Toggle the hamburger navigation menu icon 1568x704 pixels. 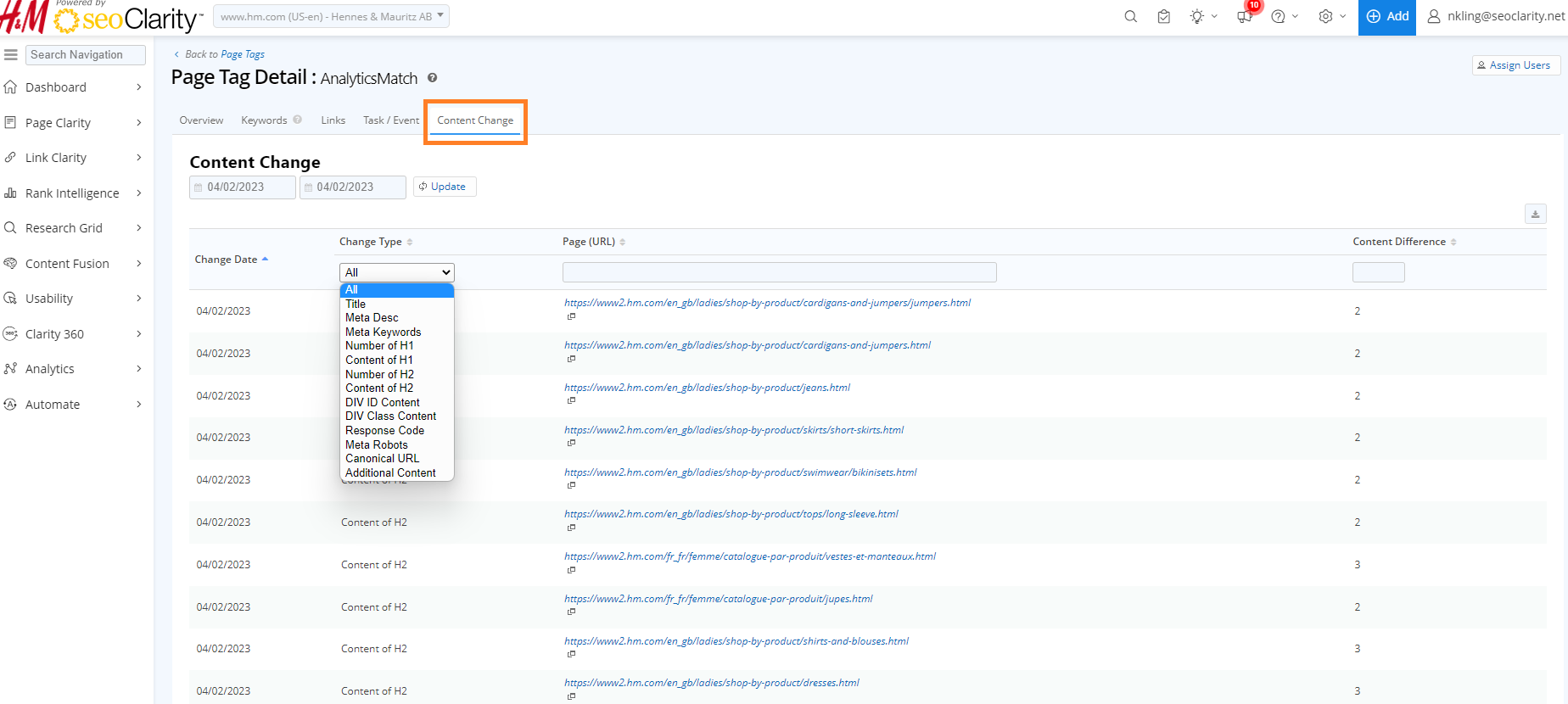[x=11, y=54]
